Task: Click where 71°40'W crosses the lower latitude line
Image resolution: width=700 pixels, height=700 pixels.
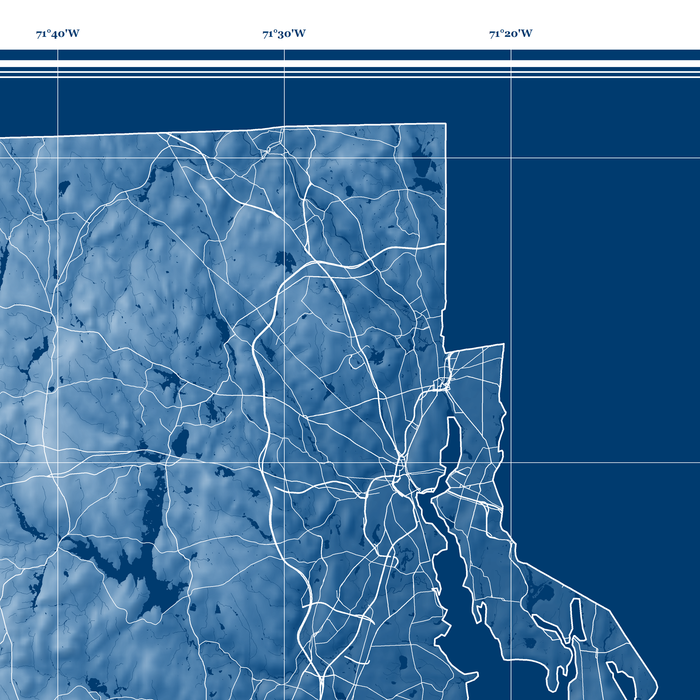Action: coord(58,462)
